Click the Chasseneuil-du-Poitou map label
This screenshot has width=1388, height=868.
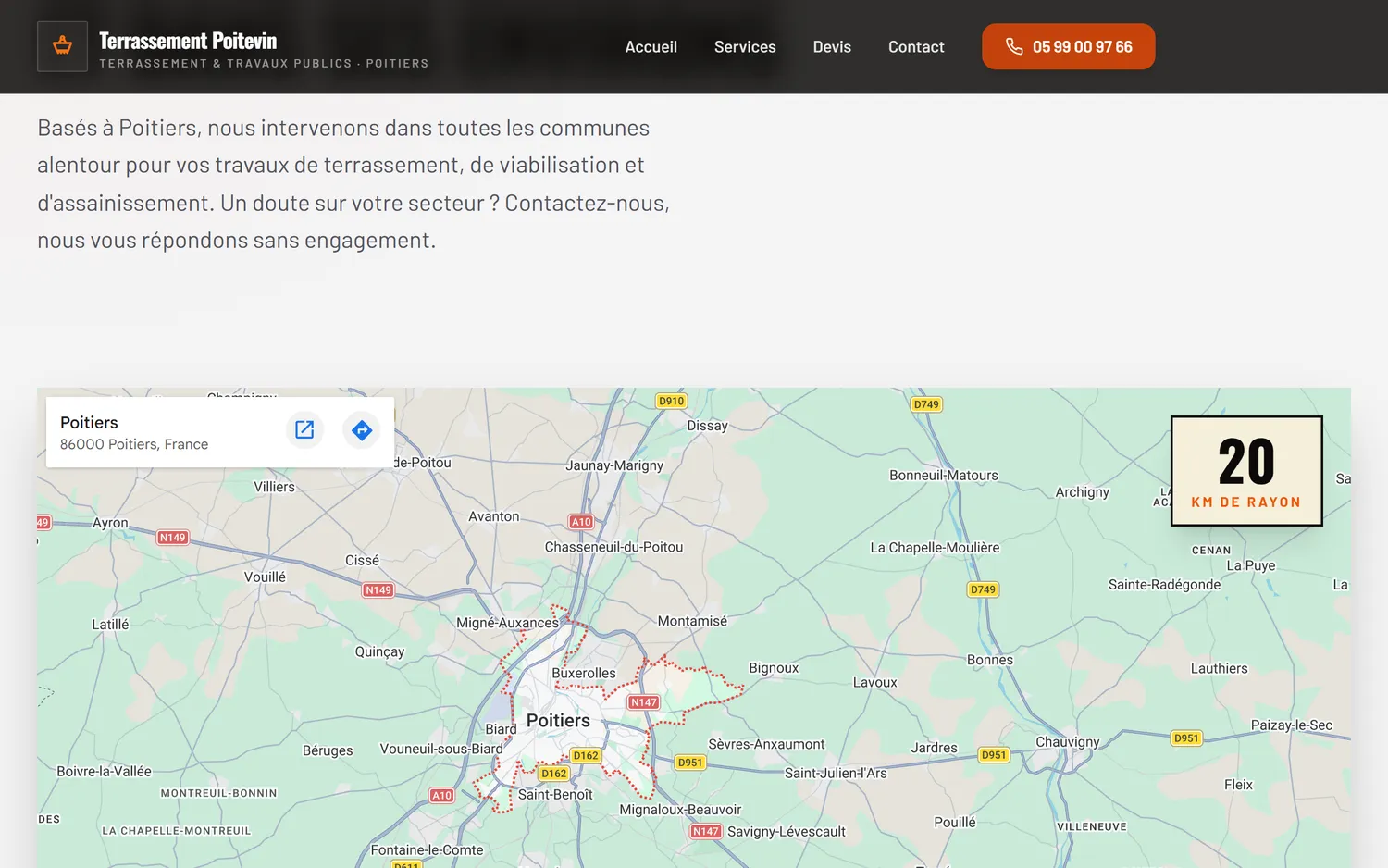tap(613, 547)
